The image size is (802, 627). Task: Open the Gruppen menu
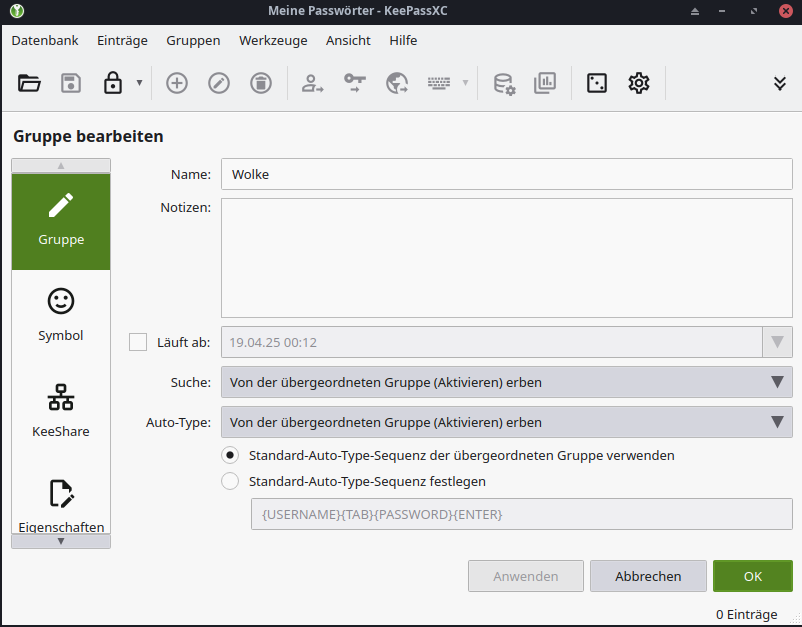coord(193,41)
